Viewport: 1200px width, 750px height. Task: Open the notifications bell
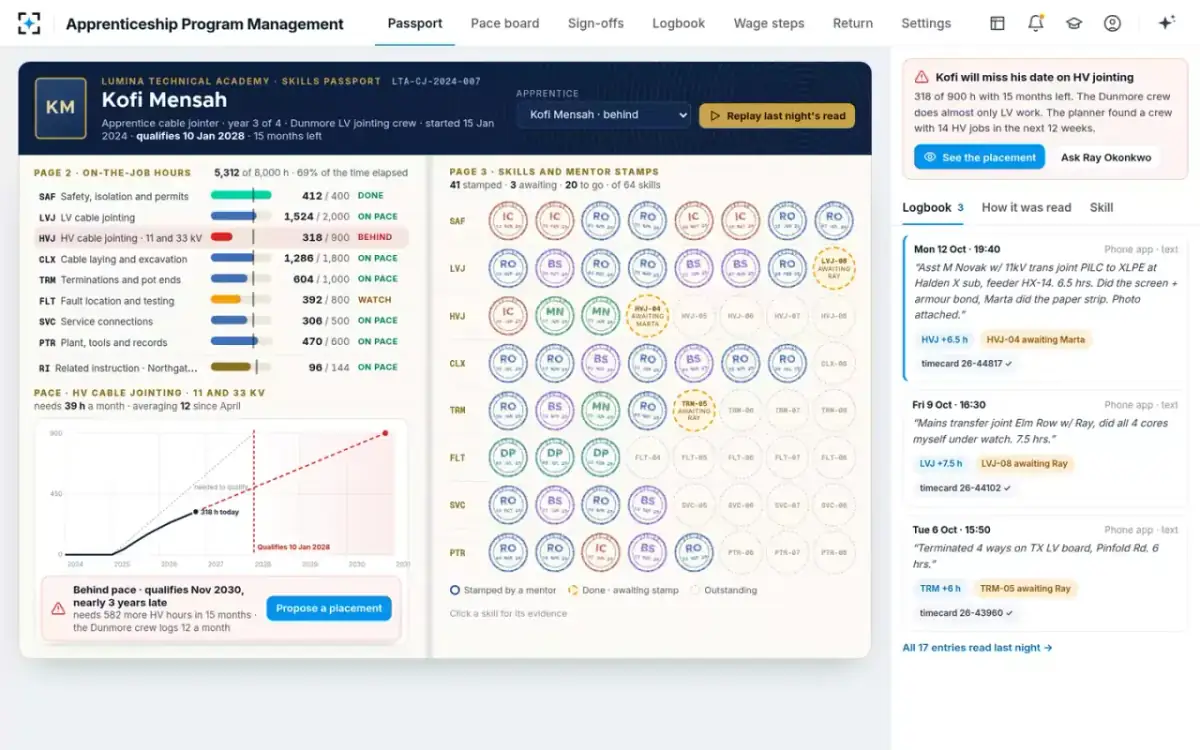(1036, 23)
